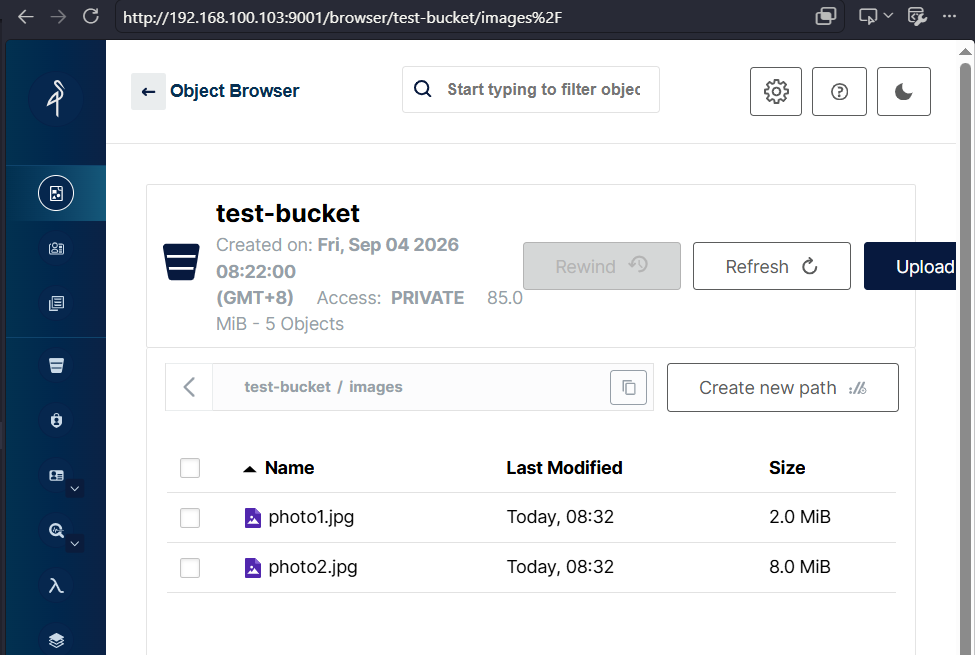Tick the select-all checkbox in the table header
Image resolution: width=975 pixels, height=655 pixels.
click(x=190, y=468)
